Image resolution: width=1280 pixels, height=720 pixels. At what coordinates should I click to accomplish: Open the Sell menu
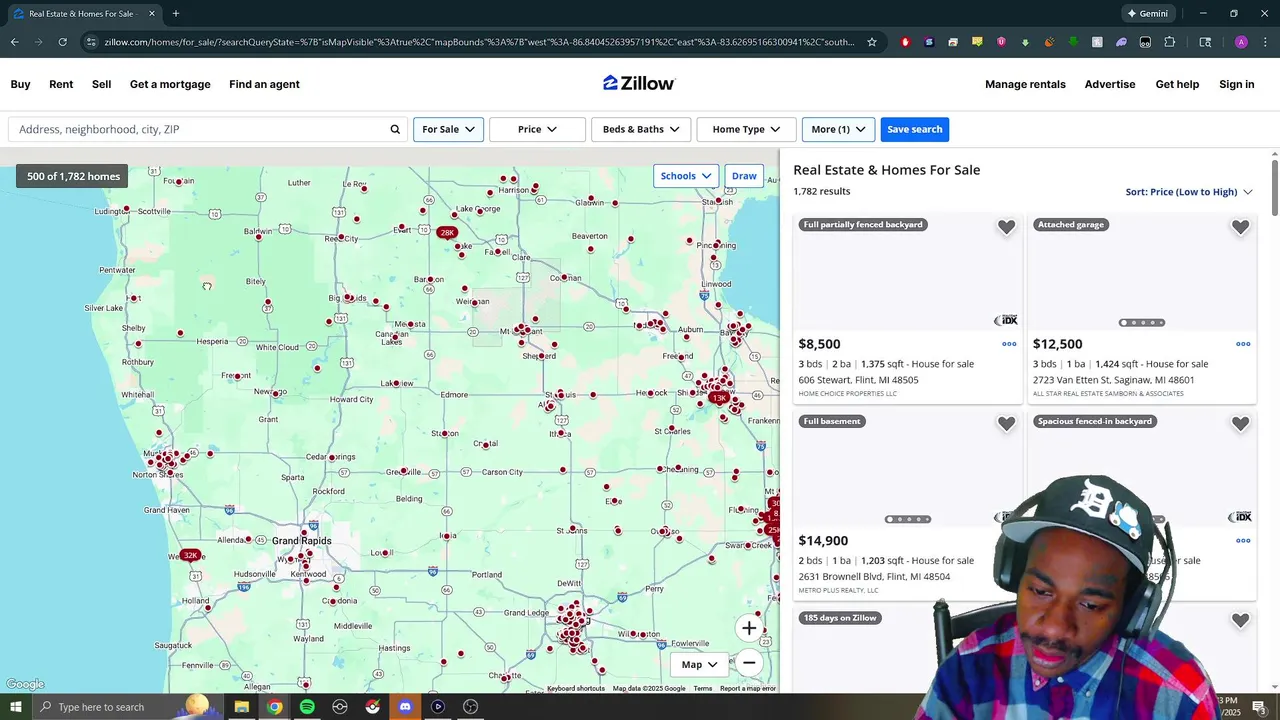tap(102, 84)
